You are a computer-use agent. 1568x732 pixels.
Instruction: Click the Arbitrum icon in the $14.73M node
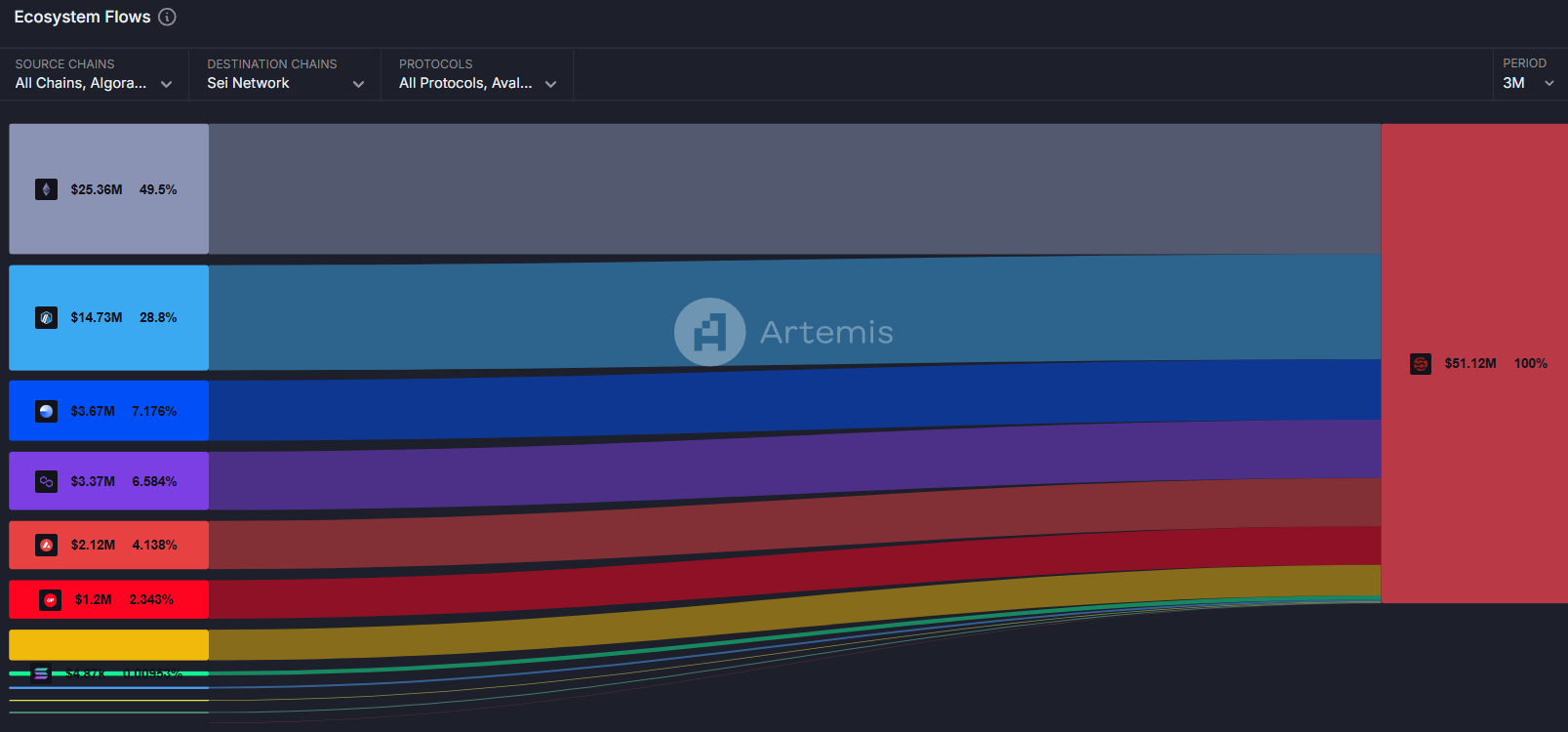point(46,317)
